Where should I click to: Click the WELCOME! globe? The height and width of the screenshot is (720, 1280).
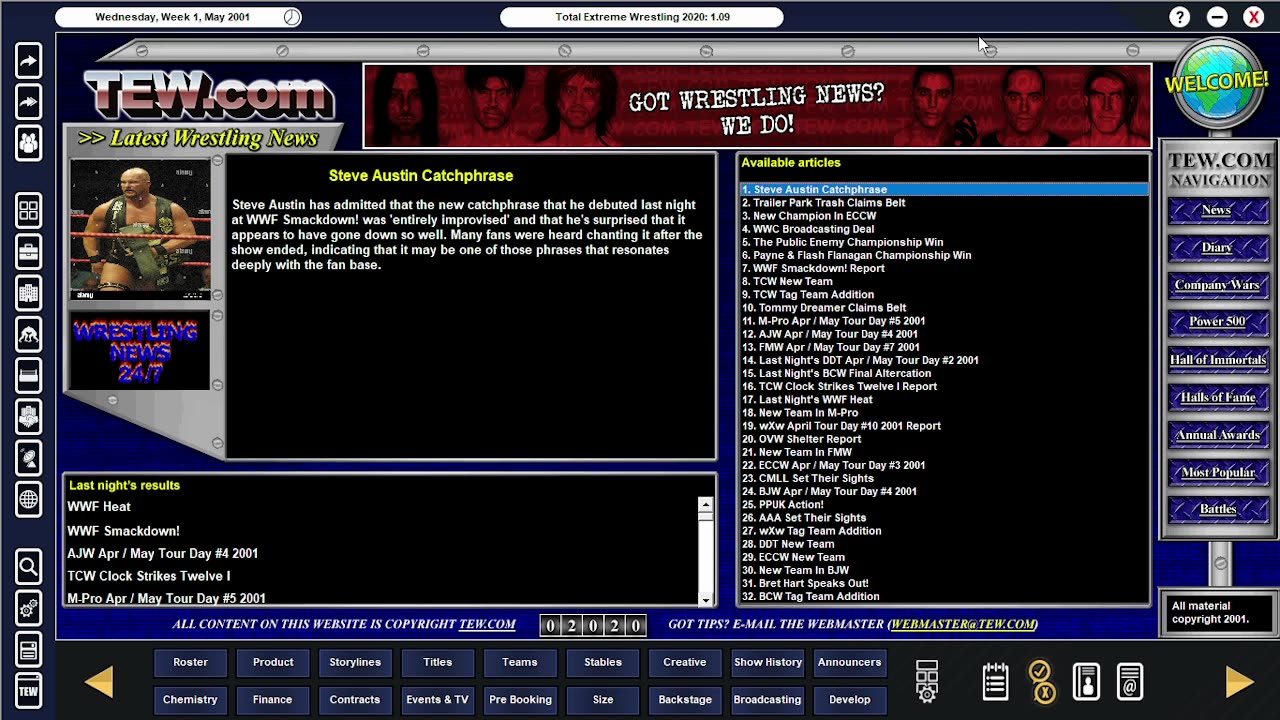(1217, 82)
